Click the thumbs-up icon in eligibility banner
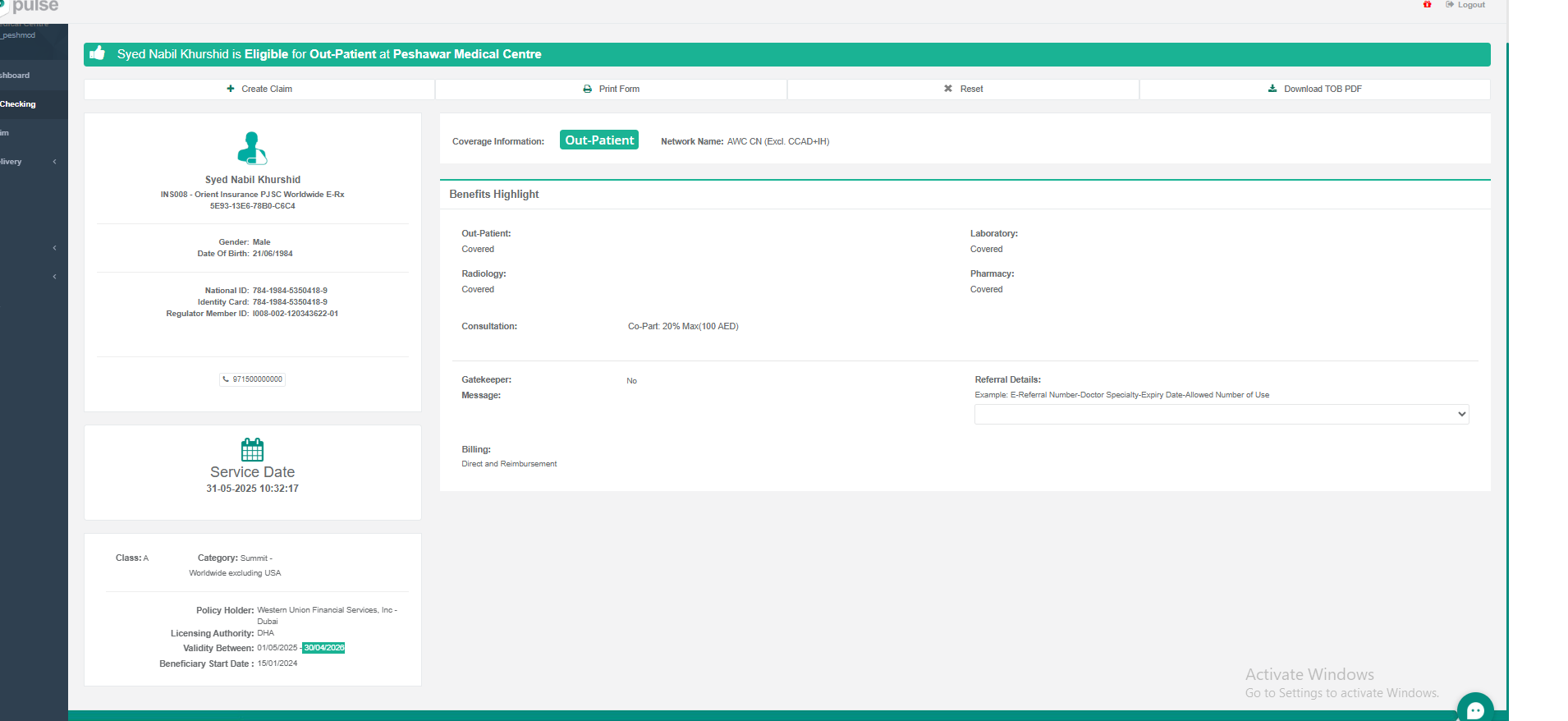The image size is (1568, 721). point(98,53)
